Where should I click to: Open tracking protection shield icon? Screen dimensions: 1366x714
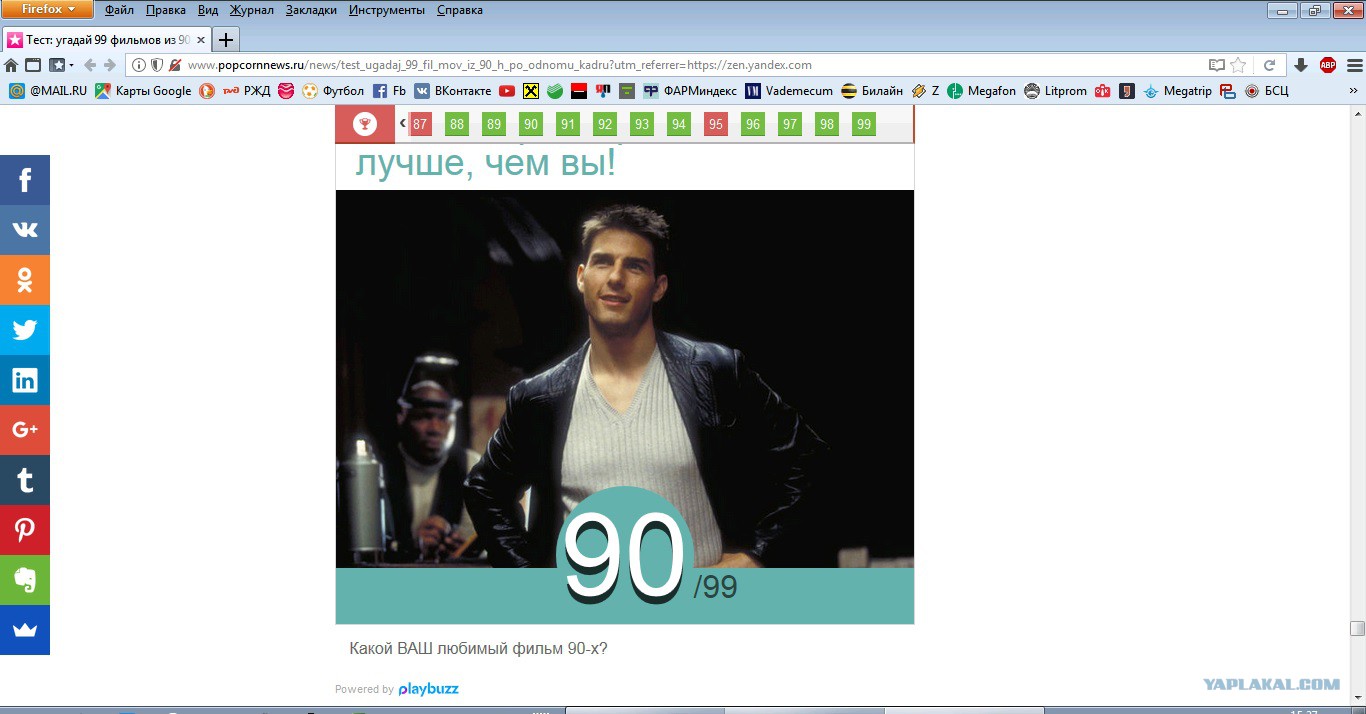pyautogui.click(x=156, y=65)
